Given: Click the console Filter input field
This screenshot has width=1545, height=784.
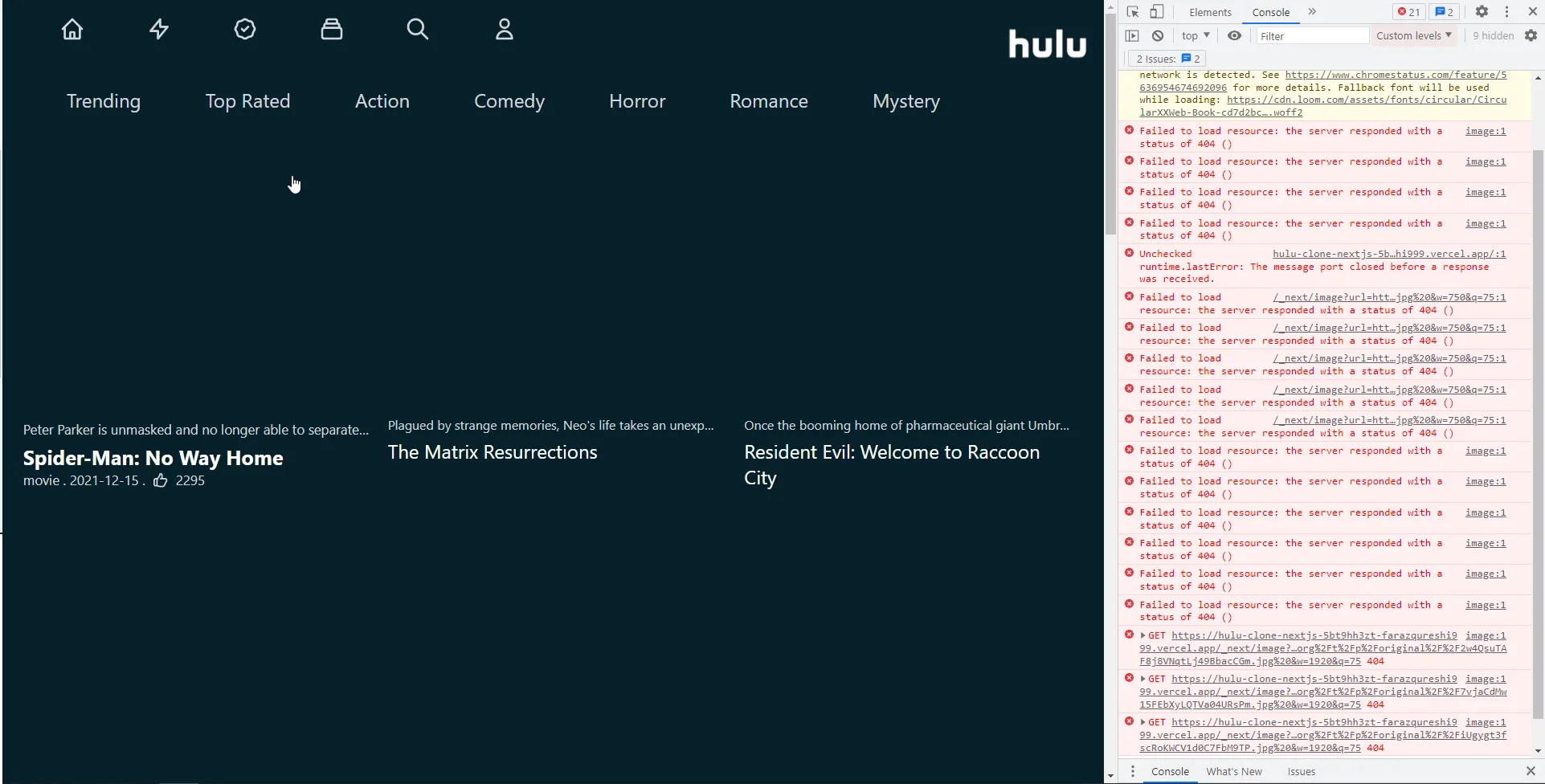Looking at the screenshot, I should (1312, 35).
